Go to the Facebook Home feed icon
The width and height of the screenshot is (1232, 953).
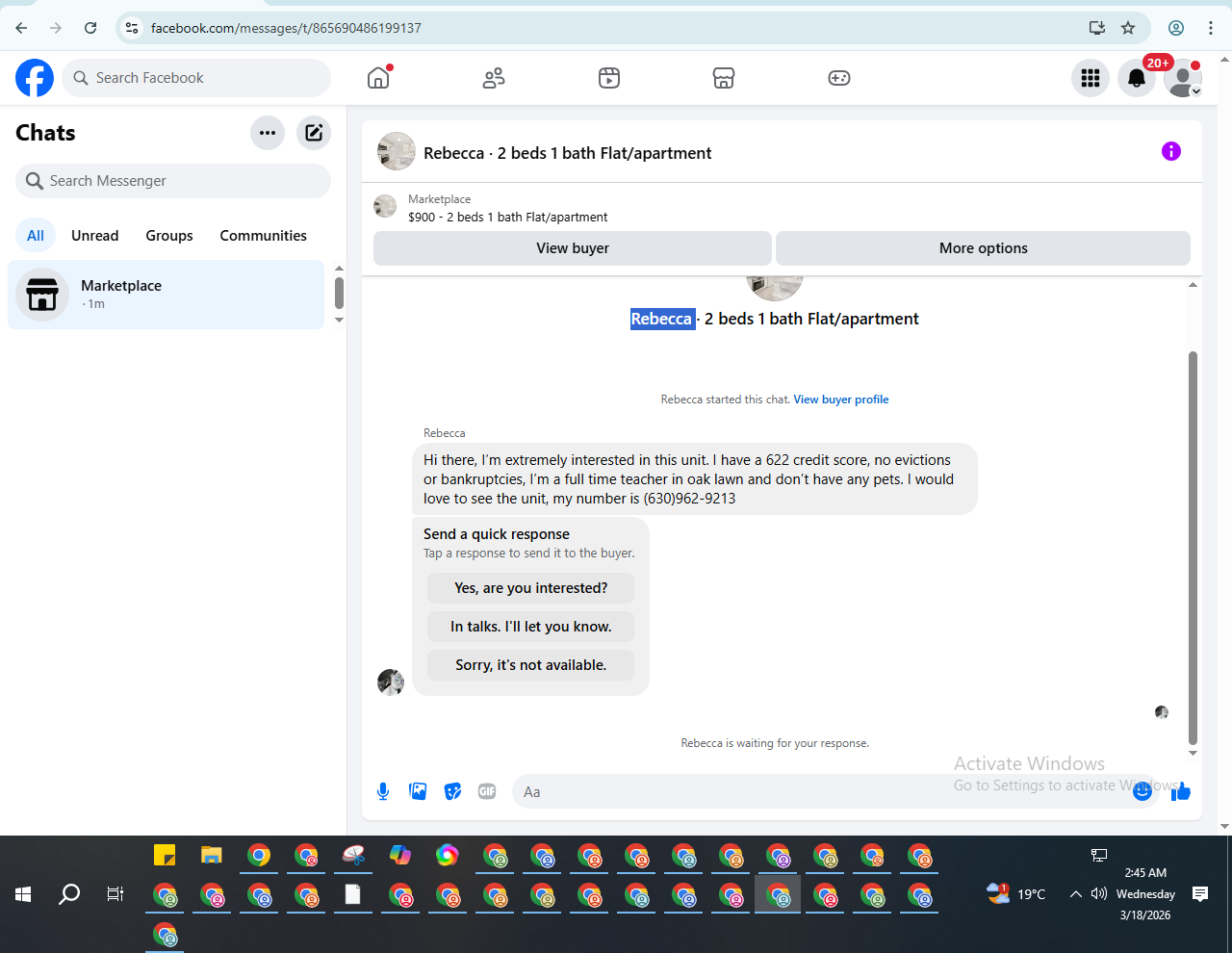[x=378, y=78]
